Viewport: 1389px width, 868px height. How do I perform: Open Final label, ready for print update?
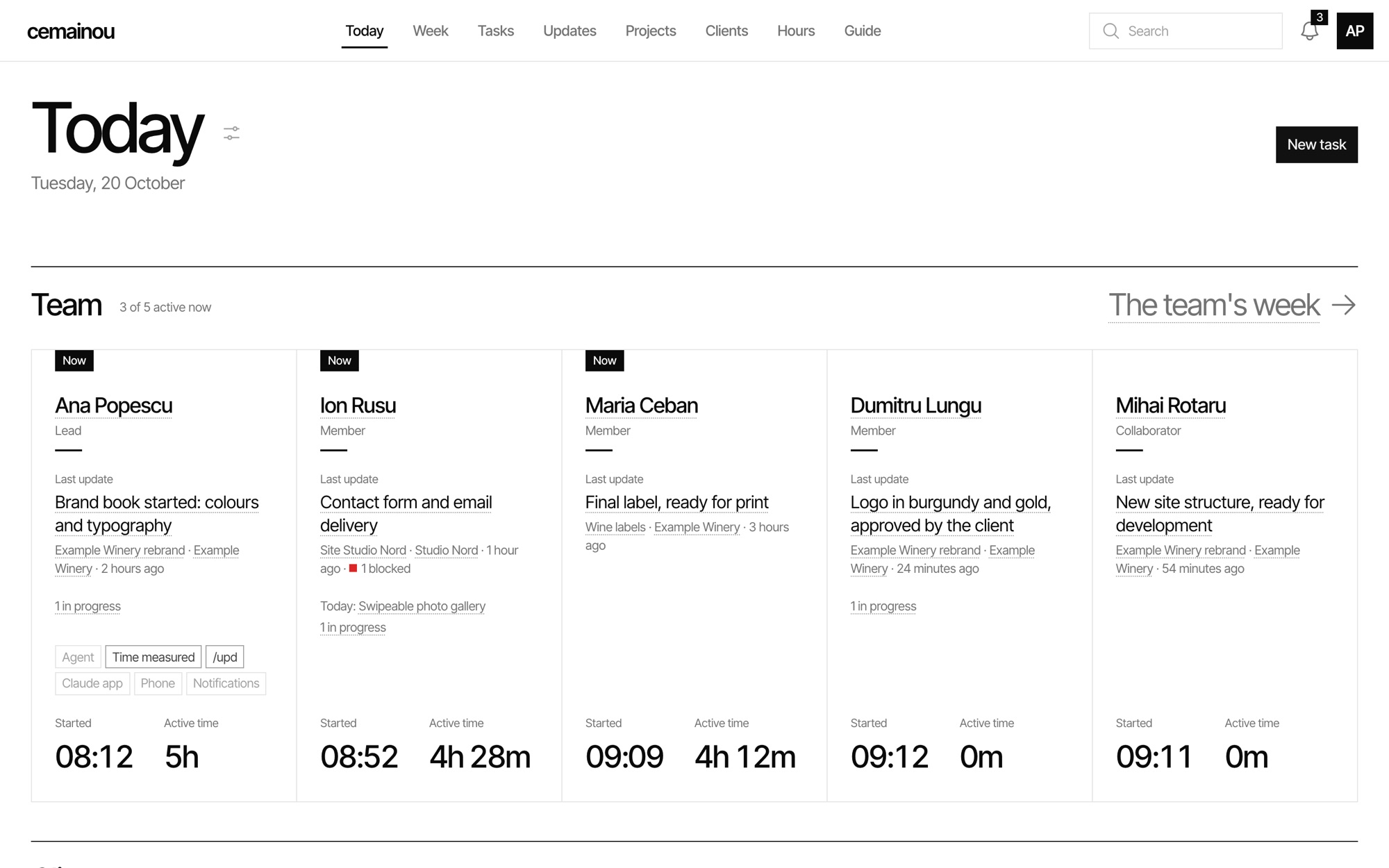pyautogui.click(x=677, y=502)
